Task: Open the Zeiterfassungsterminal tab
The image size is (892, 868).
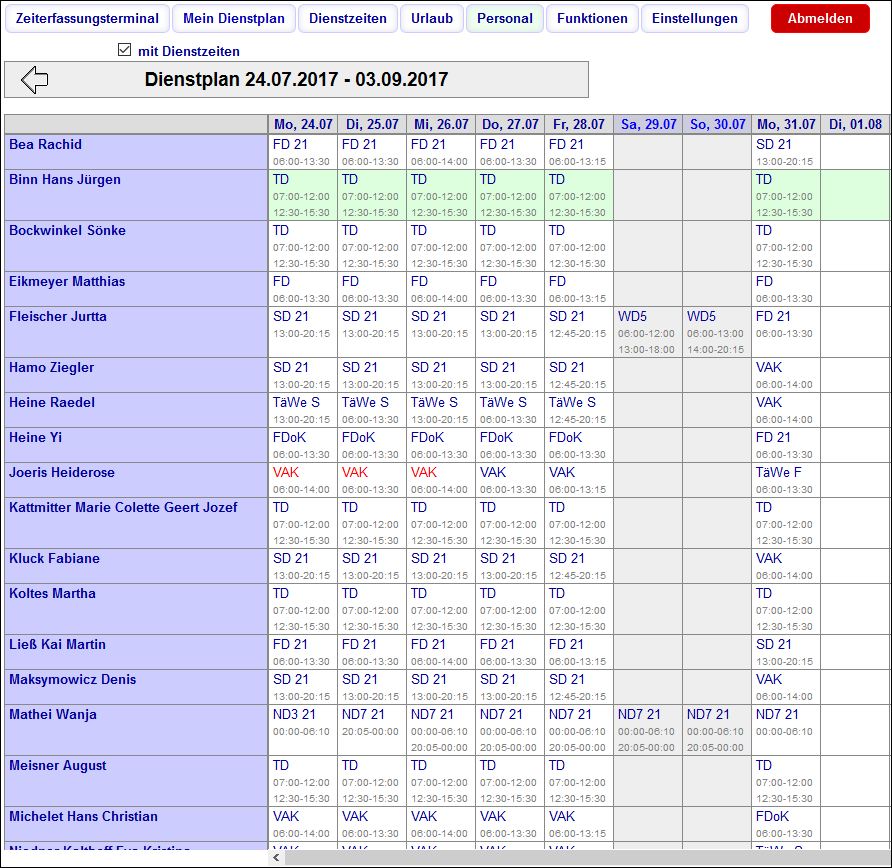Action: 87,18
